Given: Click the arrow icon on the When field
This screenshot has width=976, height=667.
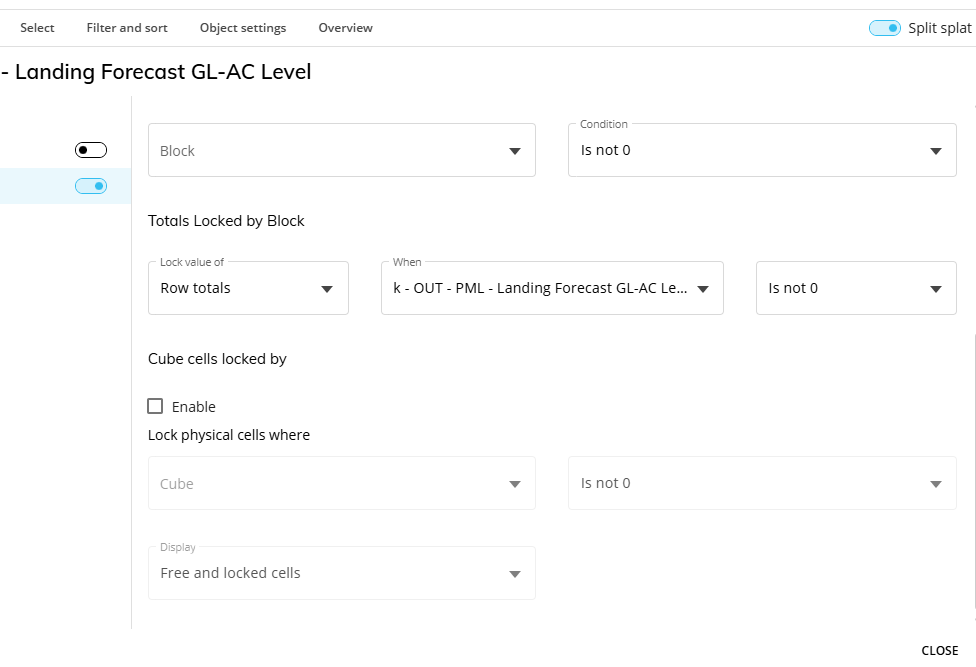Looking at the screenshot, I should 703,289.
